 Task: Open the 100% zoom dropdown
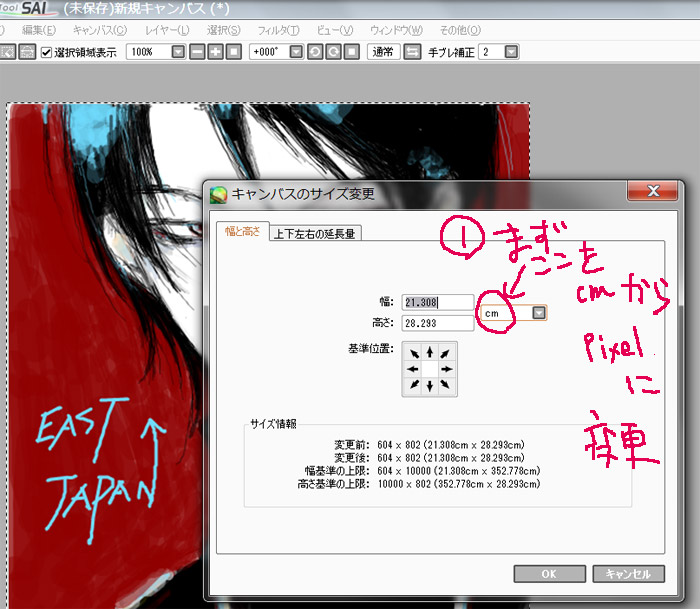178,52
